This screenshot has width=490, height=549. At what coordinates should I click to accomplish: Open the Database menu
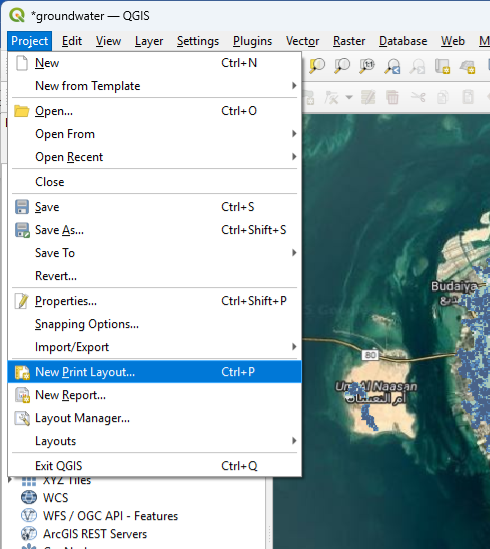coord(403,41)
